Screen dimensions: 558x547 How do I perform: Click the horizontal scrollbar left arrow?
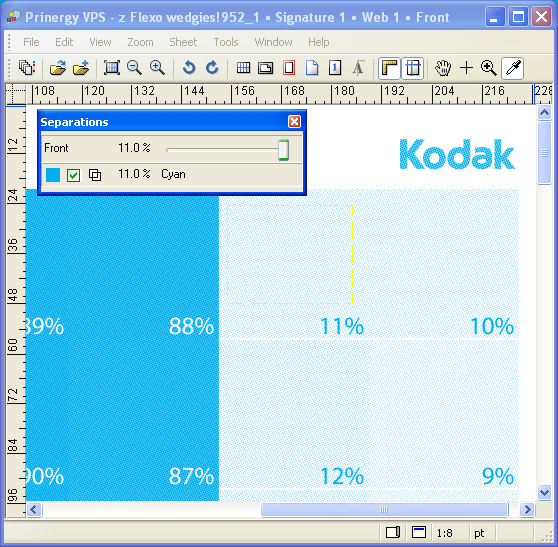[x=34, y=510]
